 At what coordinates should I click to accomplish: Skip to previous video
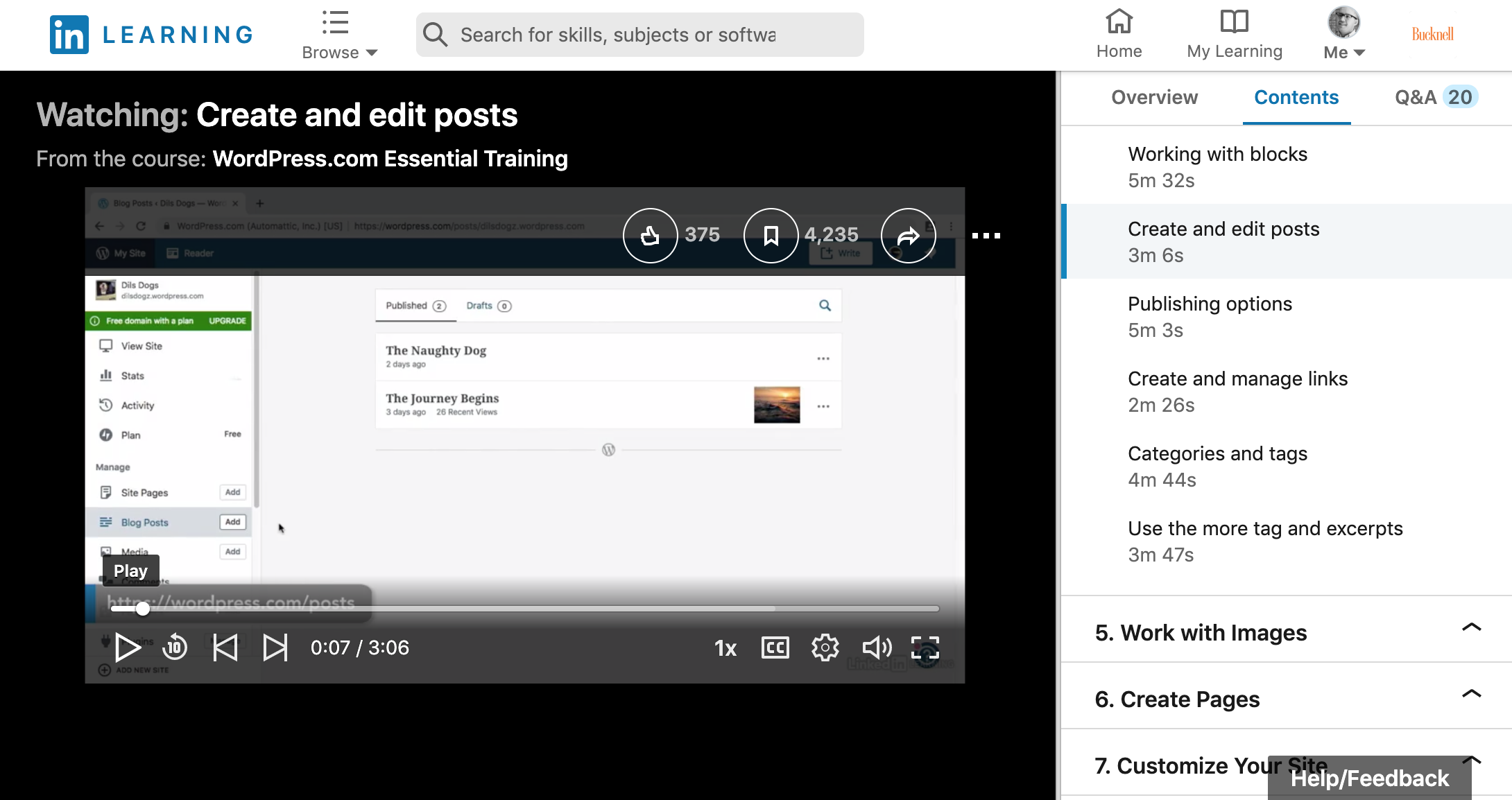click(x=225, y=647)
